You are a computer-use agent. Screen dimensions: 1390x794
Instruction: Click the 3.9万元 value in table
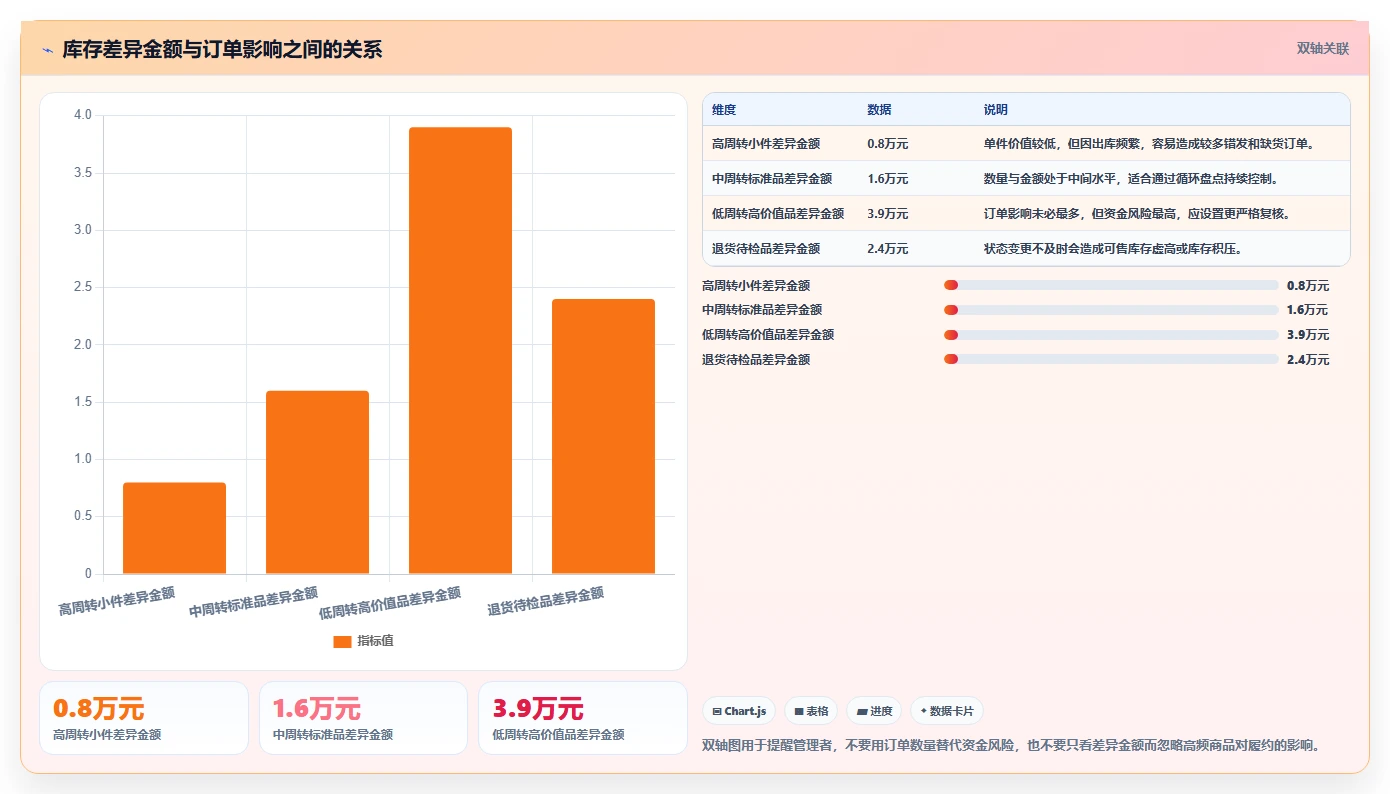pyautogui.click(x=888, y=214)
